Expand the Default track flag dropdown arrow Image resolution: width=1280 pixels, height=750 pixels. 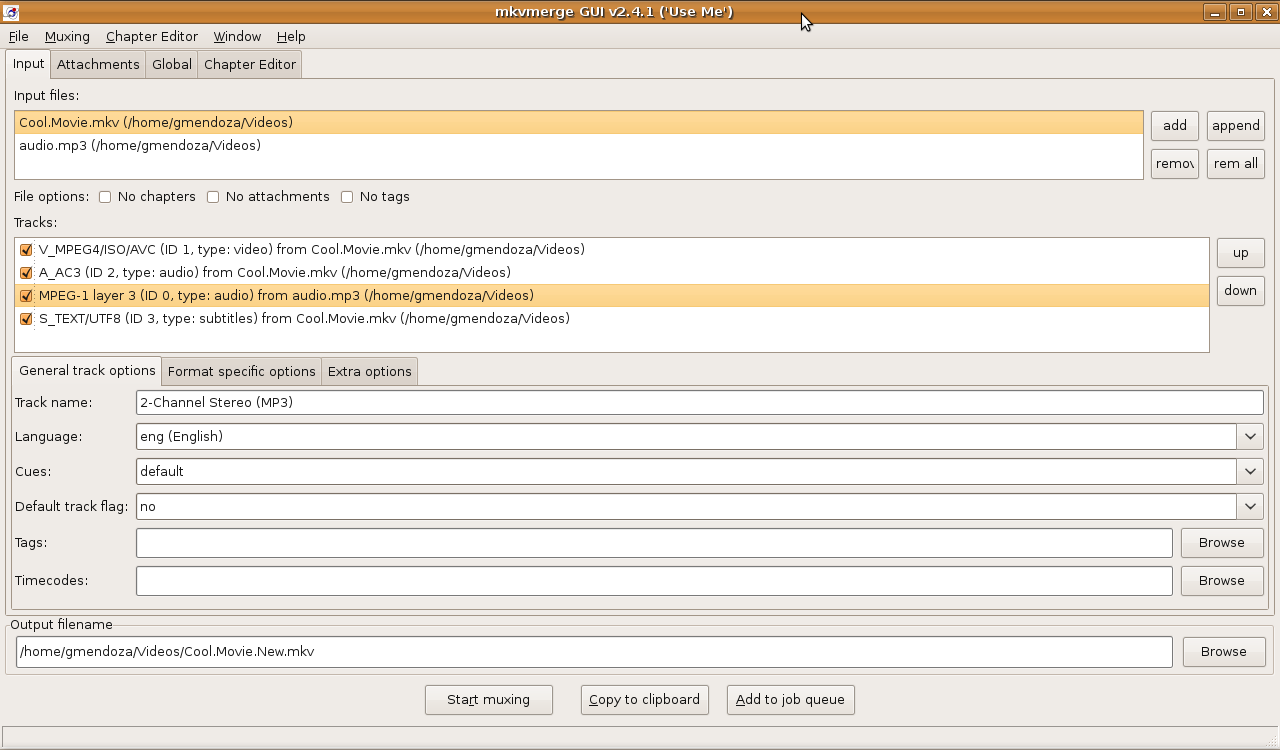coord(1250,506)
